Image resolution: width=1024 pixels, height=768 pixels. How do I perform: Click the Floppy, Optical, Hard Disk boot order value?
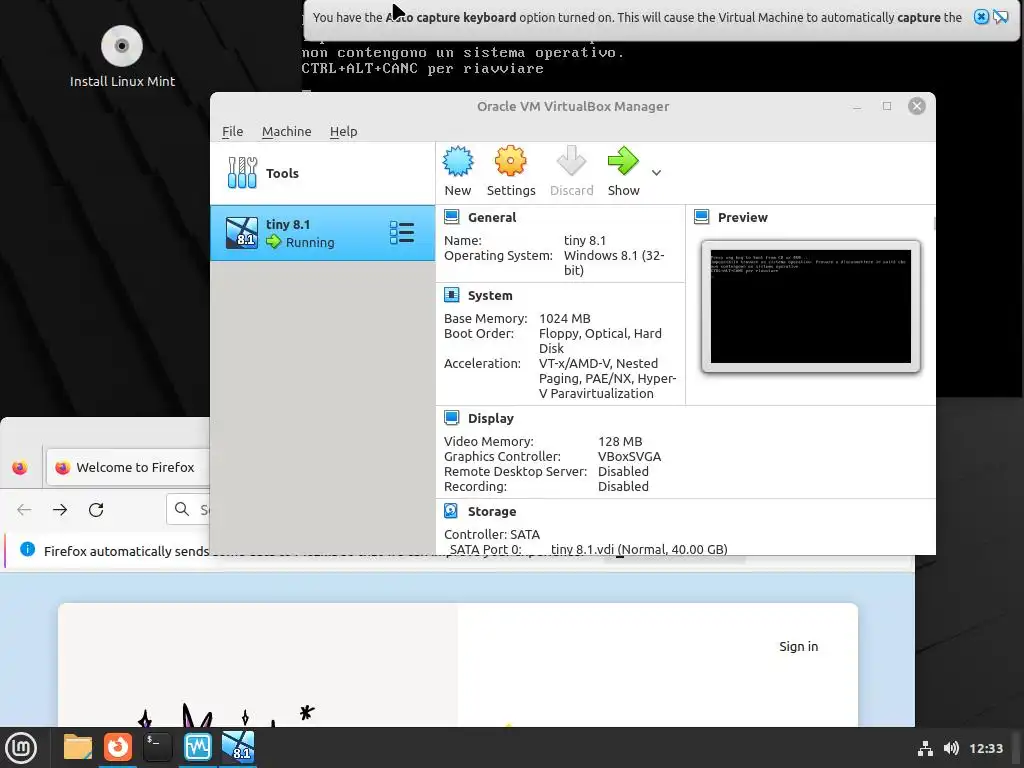(600, 341)
